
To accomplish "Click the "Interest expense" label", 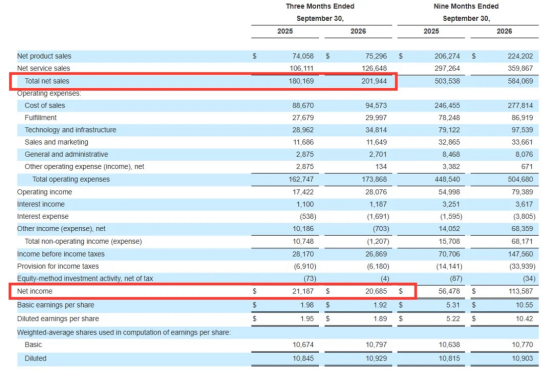I will [x=43, y=216].
